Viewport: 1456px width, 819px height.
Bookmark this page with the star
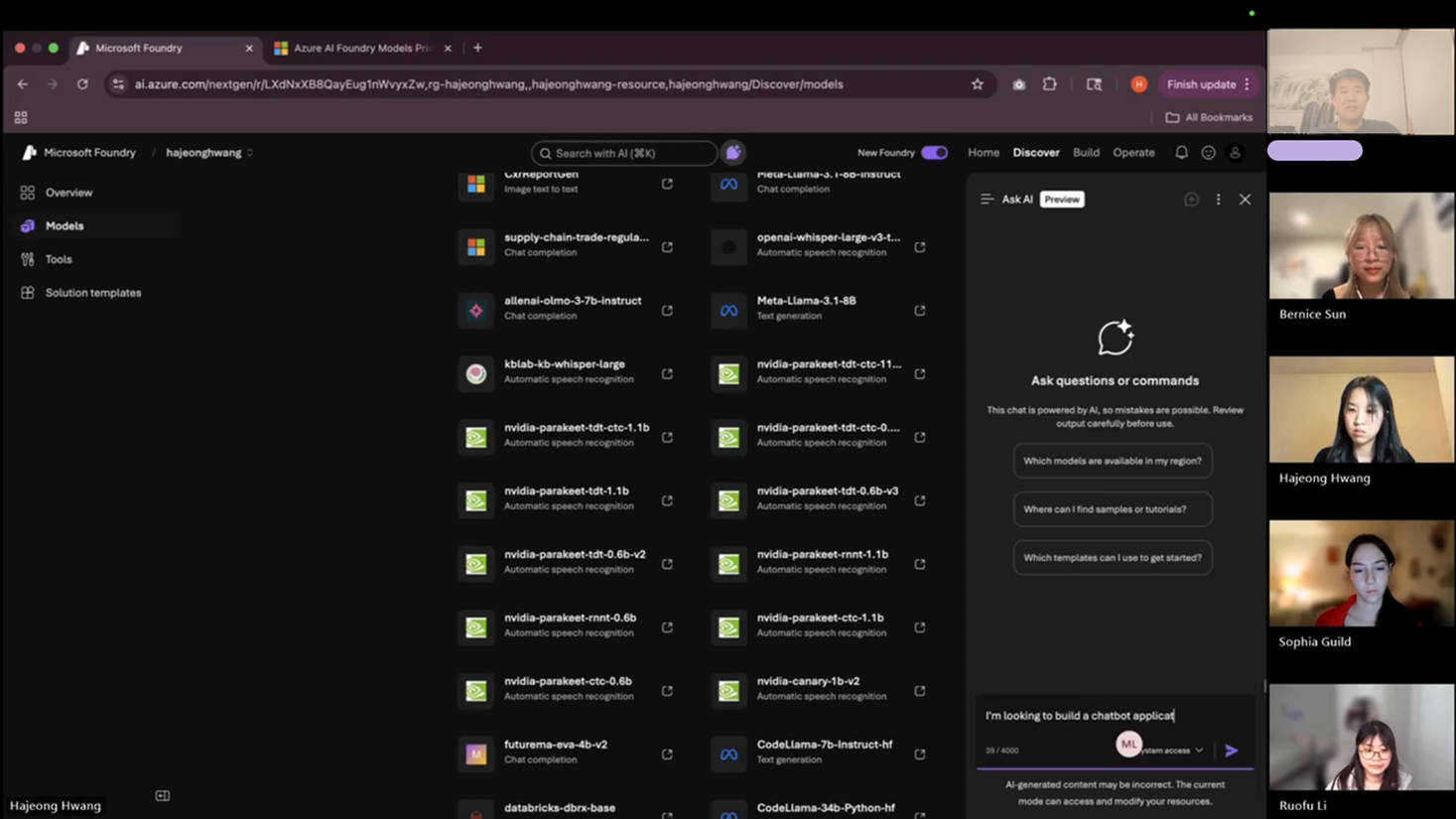coord(977,84)
